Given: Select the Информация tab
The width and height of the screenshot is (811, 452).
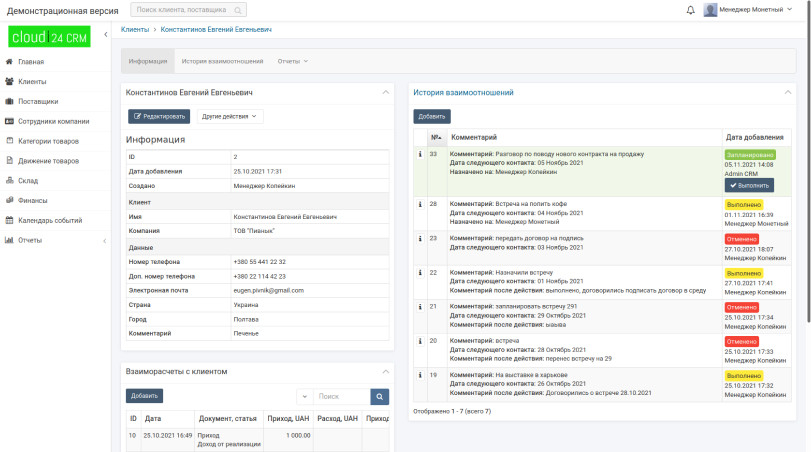Looking at the screenshot, I should [x=148, y=61].
